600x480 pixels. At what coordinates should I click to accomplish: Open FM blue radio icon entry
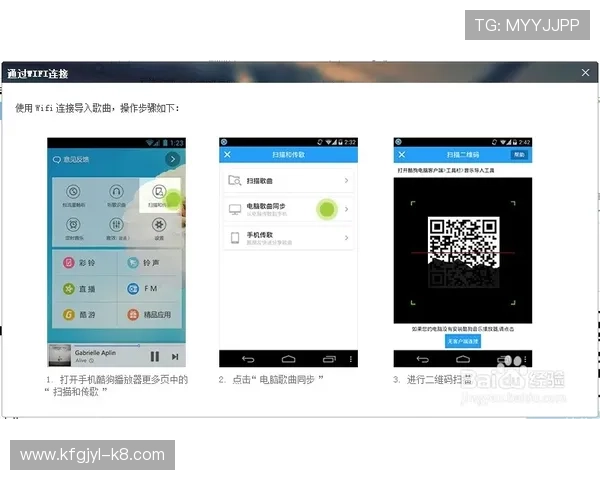tap(133, 289)
